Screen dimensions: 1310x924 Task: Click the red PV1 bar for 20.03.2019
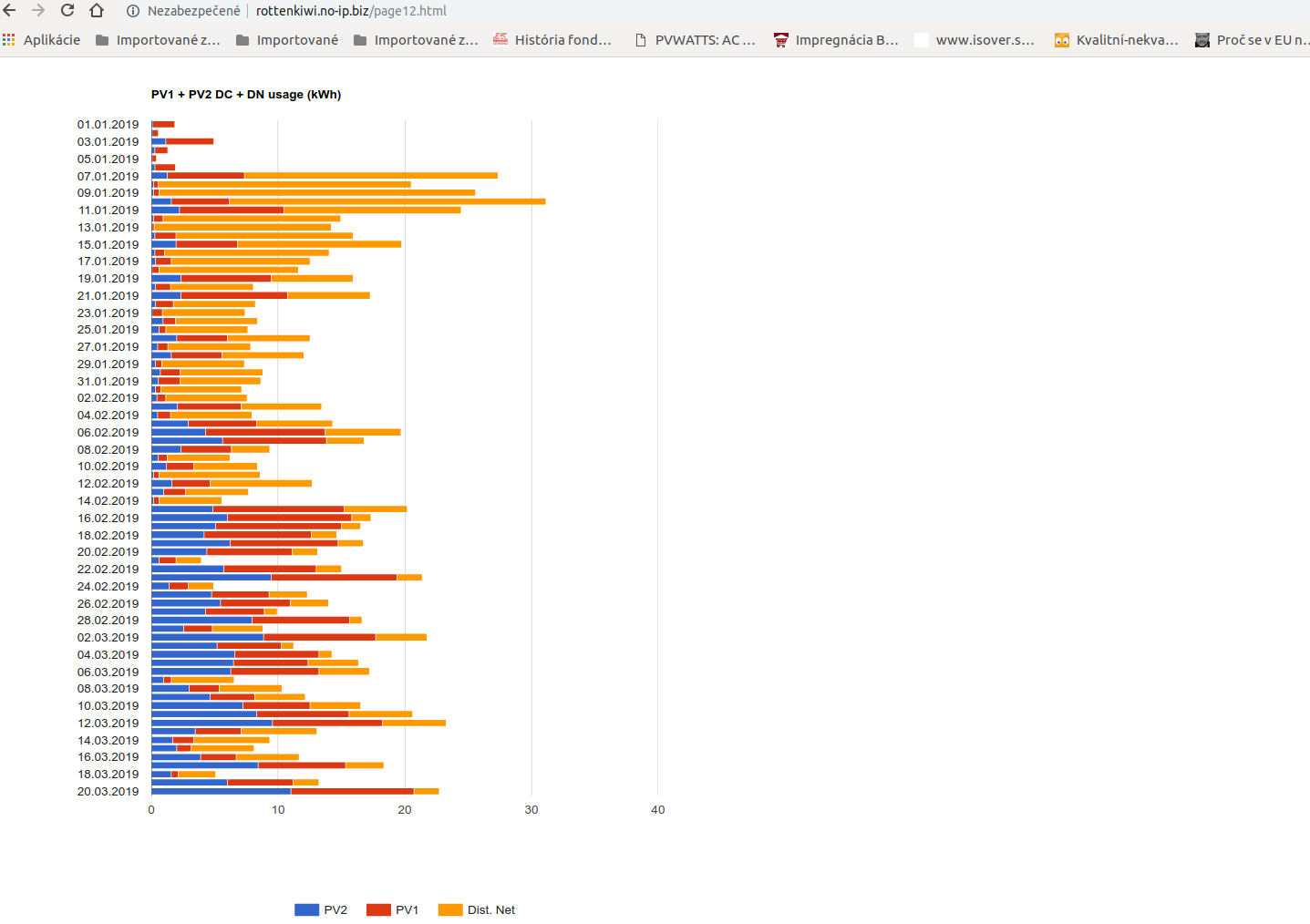(352, 791)
